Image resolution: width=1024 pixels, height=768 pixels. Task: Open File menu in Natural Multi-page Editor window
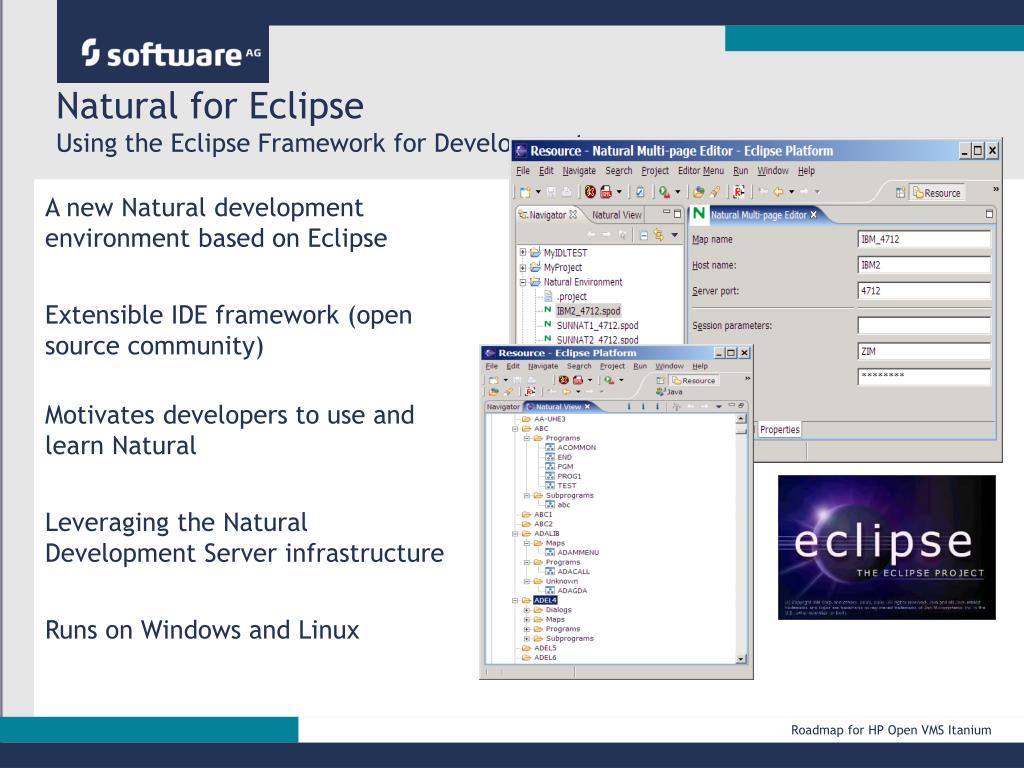[523, 170]
